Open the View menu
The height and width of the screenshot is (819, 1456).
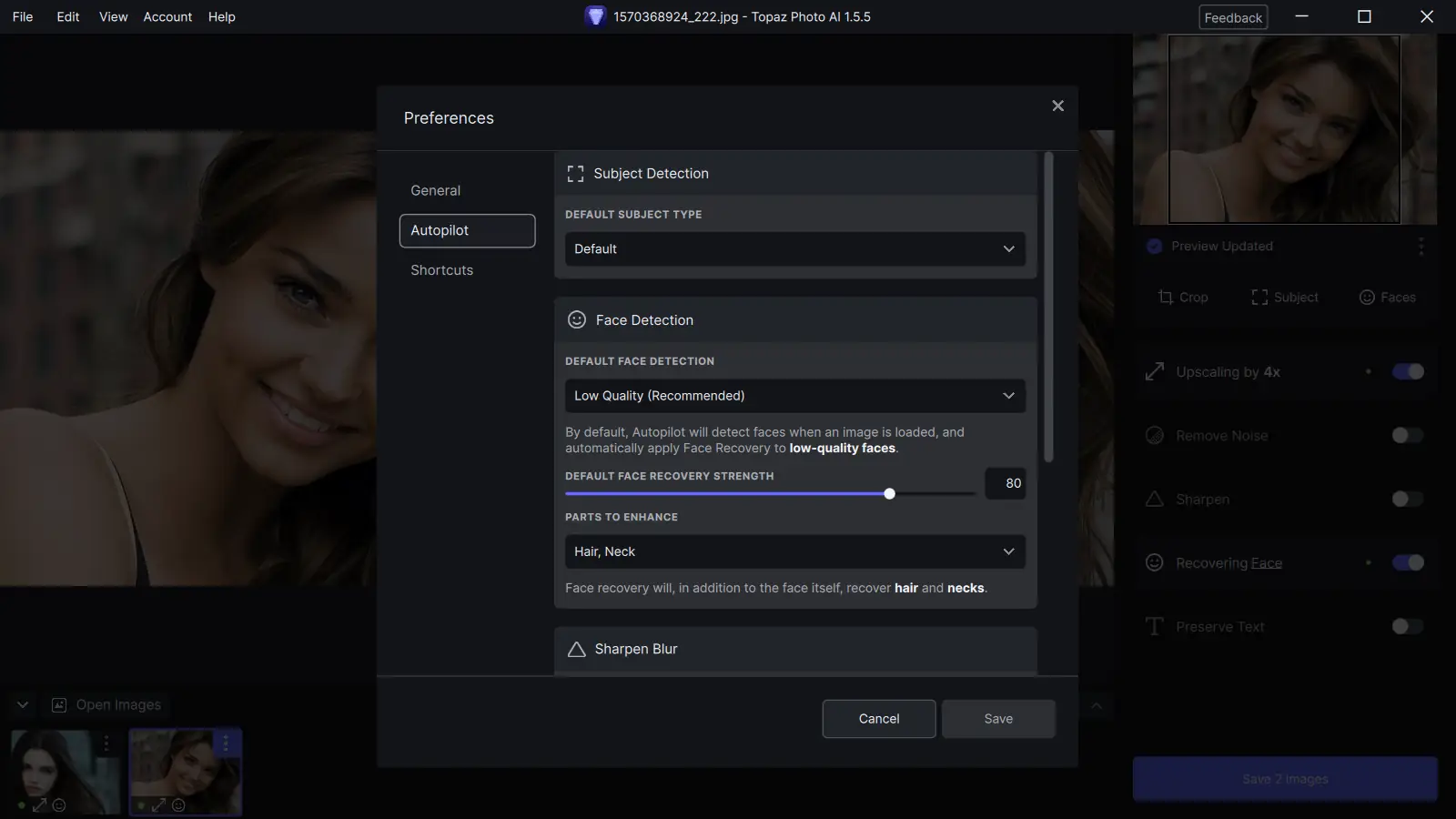114,16
